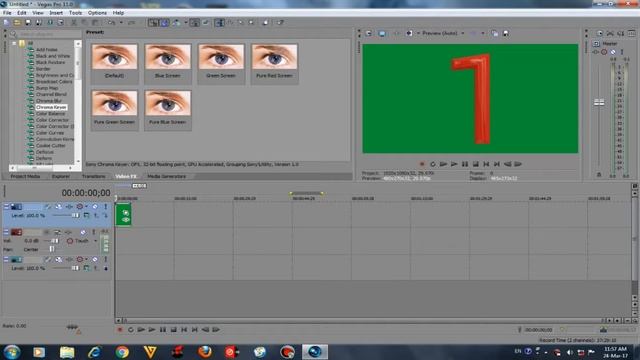
Task: Open the first video track automation dropdown arrow
Action: pyautogui.click(x=86, y=207)
